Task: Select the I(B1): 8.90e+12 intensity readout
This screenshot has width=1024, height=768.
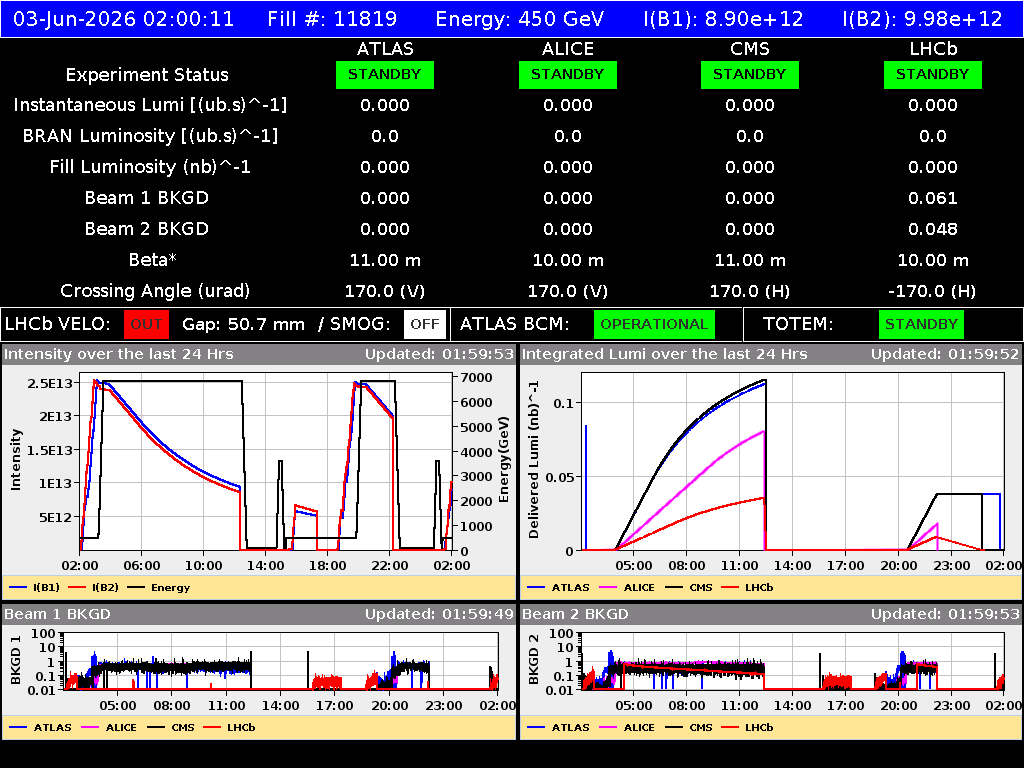Action: coord(724,18)
